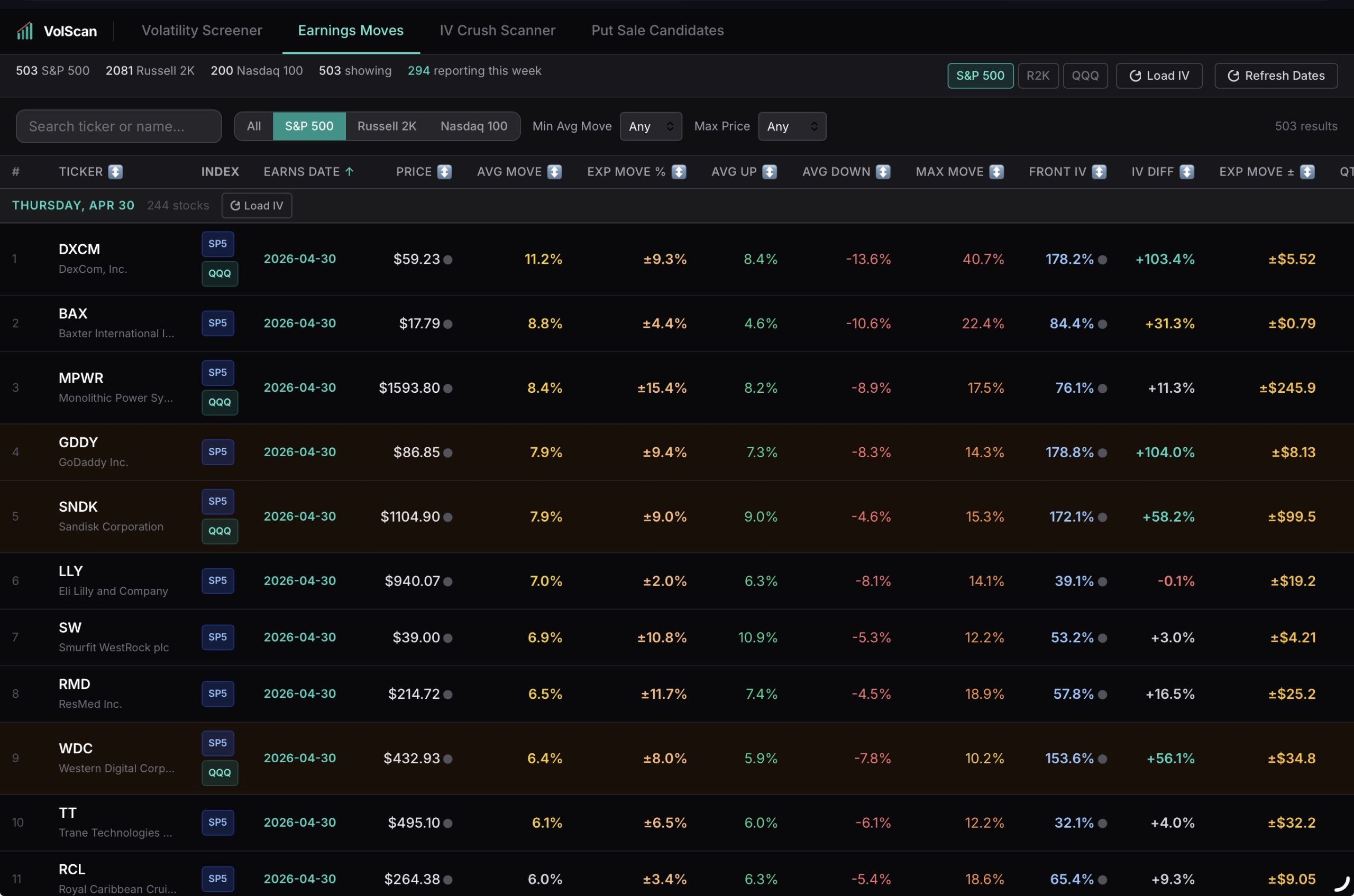Sort by MAX MOVE using its sort icon

tap(996, 172)
